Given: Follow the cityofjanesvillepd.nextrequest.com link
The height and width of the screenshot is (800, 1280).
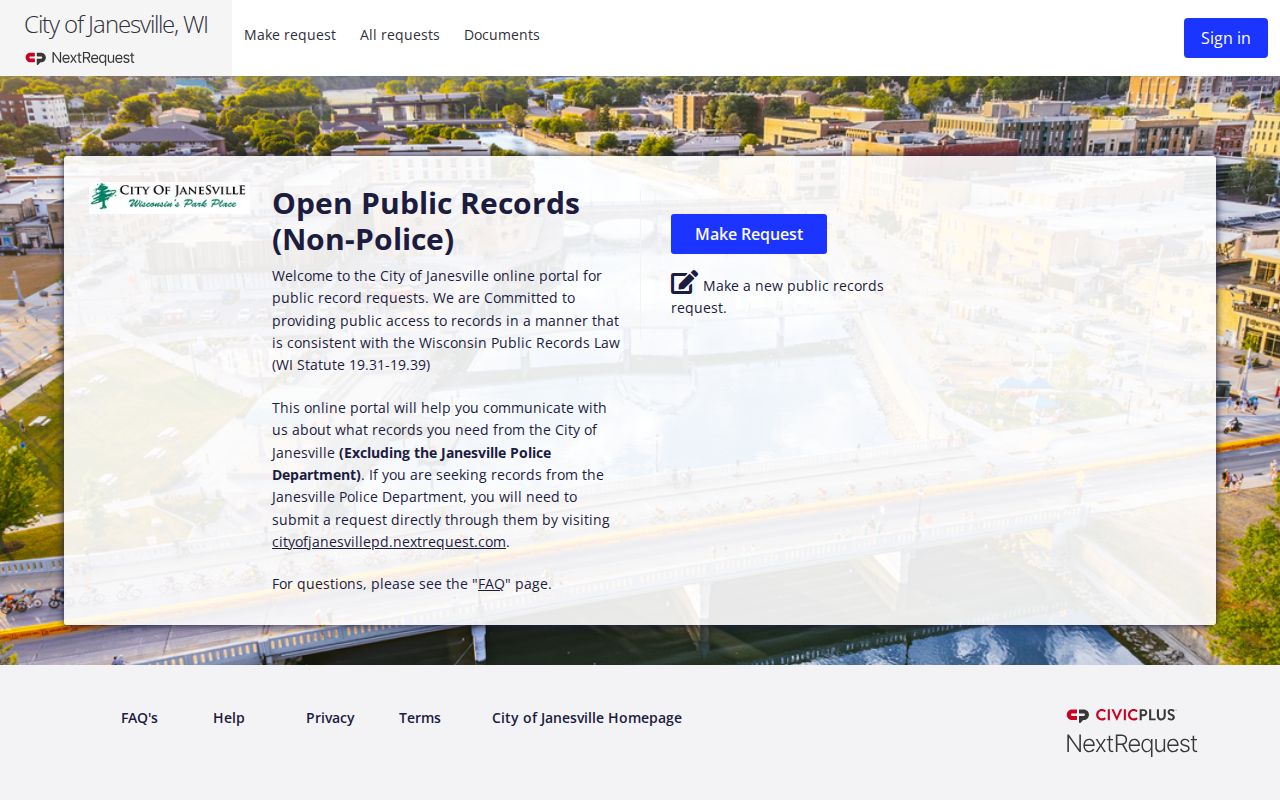Looking at the screenshot, I should point(389,542).
